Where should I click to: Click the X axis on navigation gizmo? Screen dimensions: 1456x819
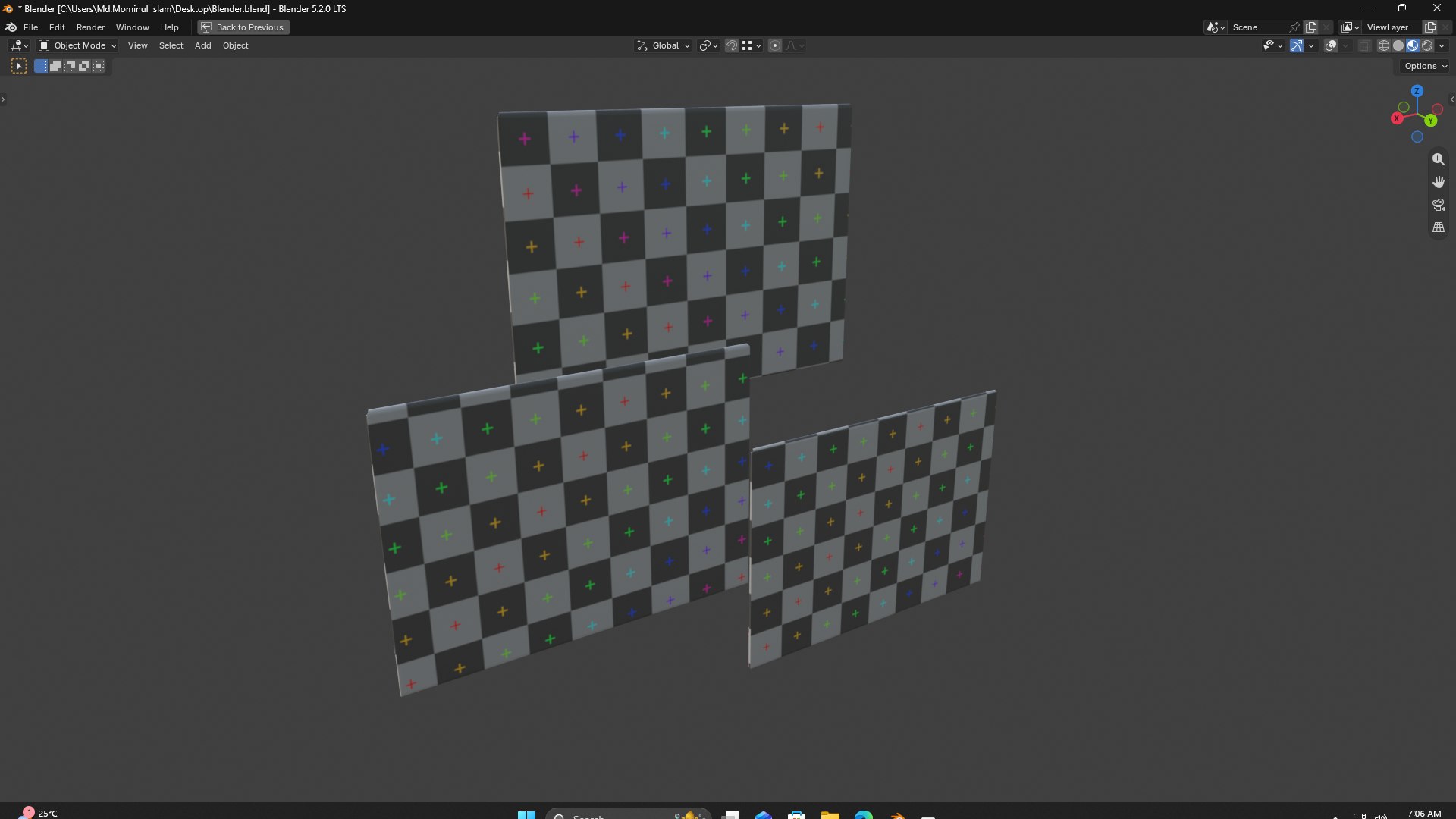point(1397,119)
